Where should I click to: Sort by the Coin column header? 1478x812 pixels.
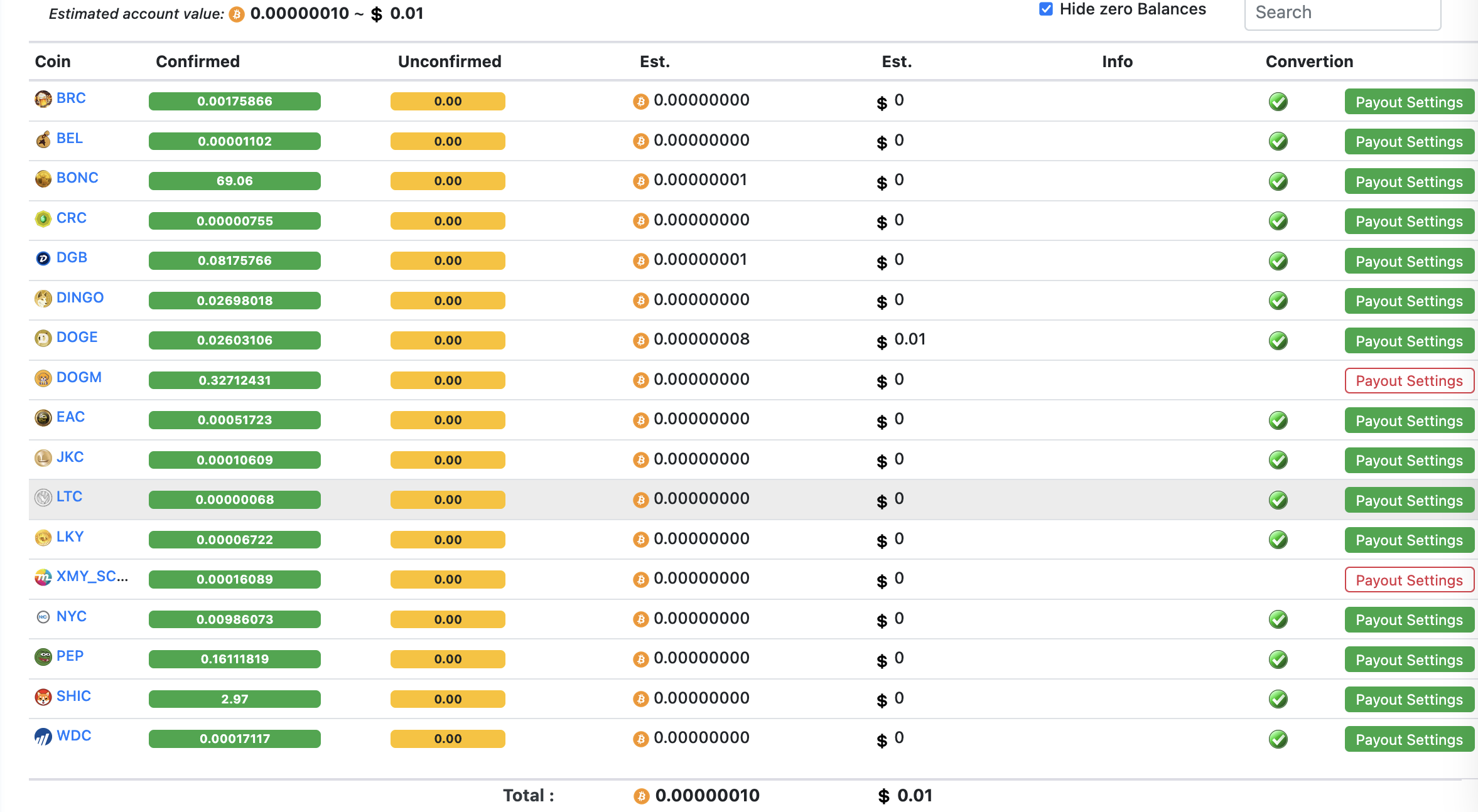coord(53,61)
